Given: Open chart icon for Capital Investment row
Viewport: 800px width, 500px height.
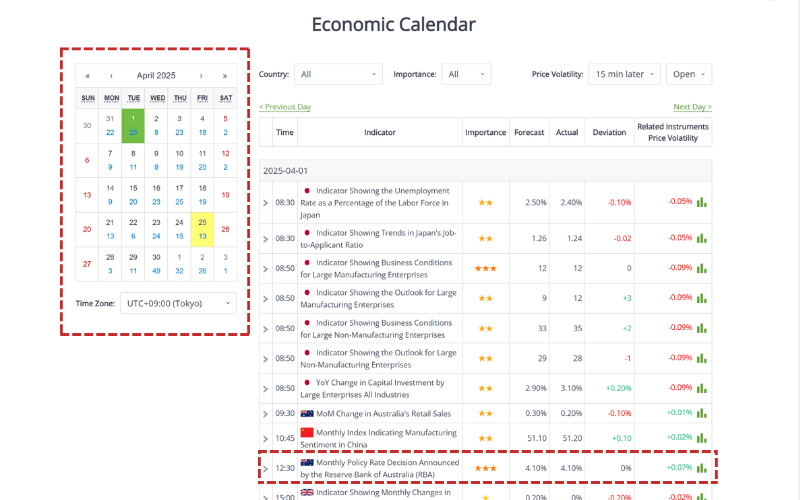Looking at the screenshot, I should [x=702, y=388].
